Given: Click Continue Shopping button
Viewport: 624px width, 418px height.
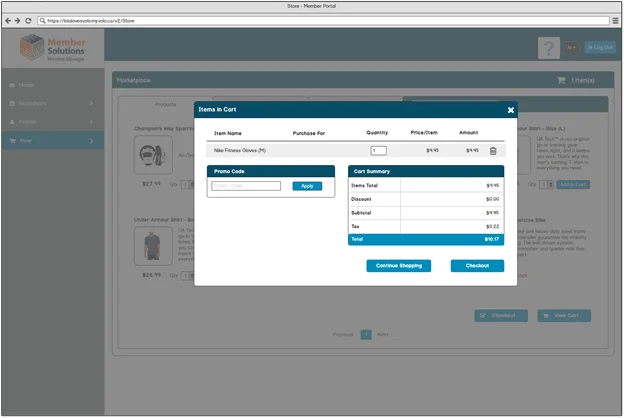Looking at the screenshot, I should (x=399, y=266).
